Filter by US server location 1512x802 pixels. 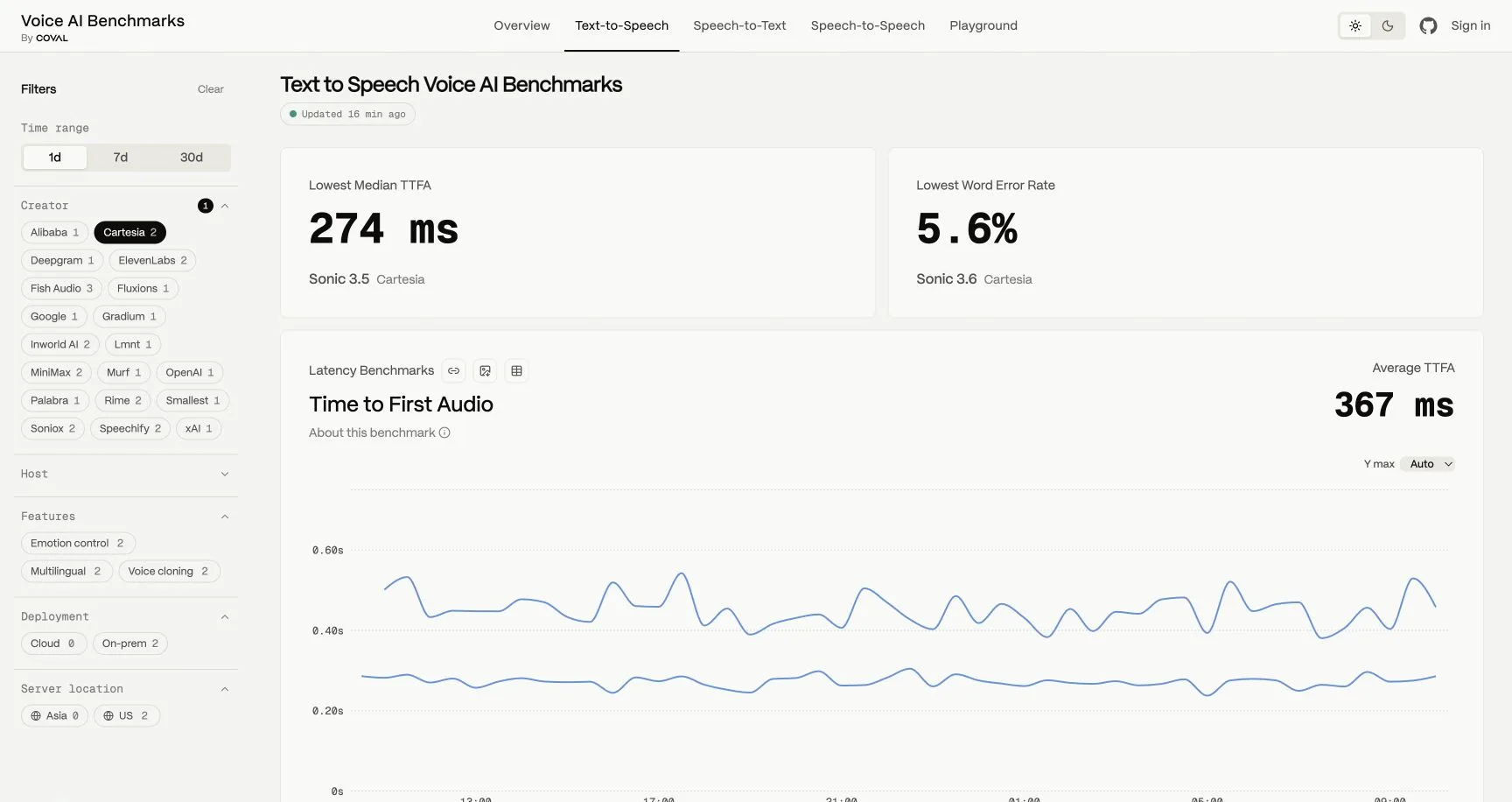point(127,715)
